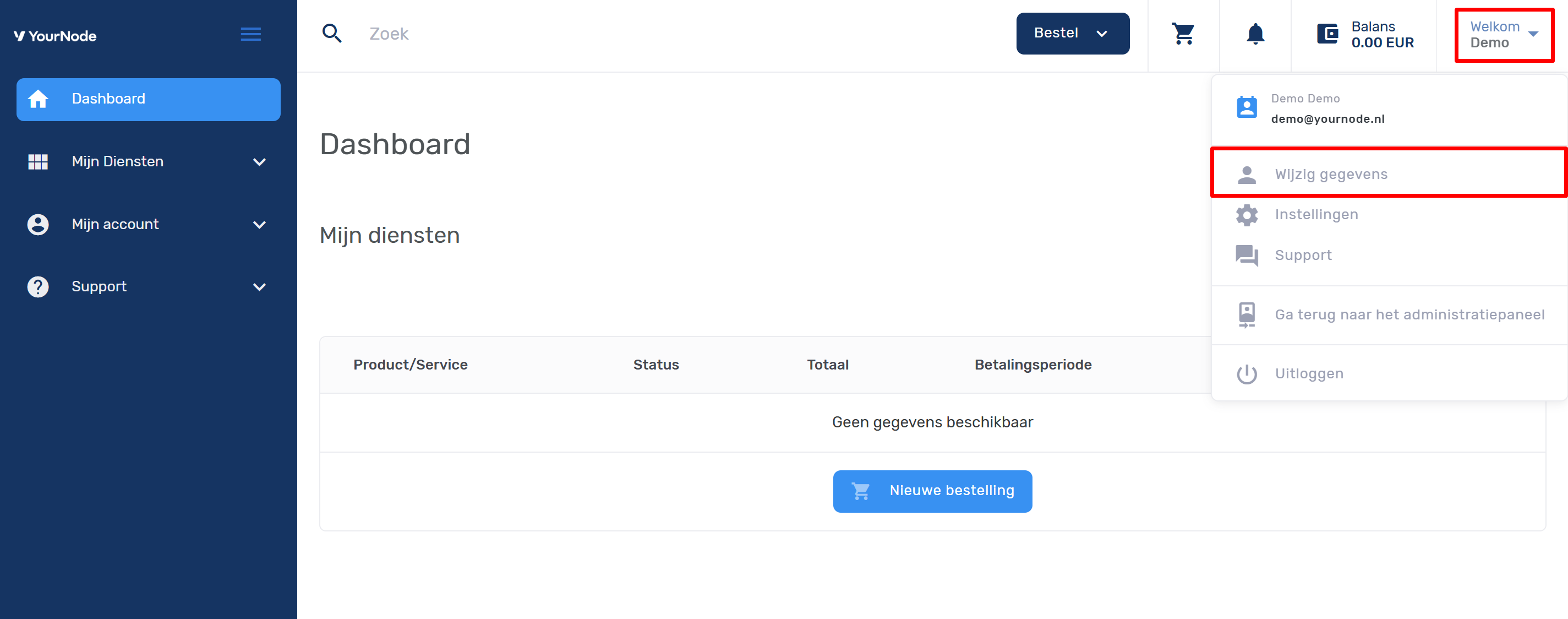Sort by Status column header
The width and height of the screenshot is (1568, 619).
tap(655, 365)
